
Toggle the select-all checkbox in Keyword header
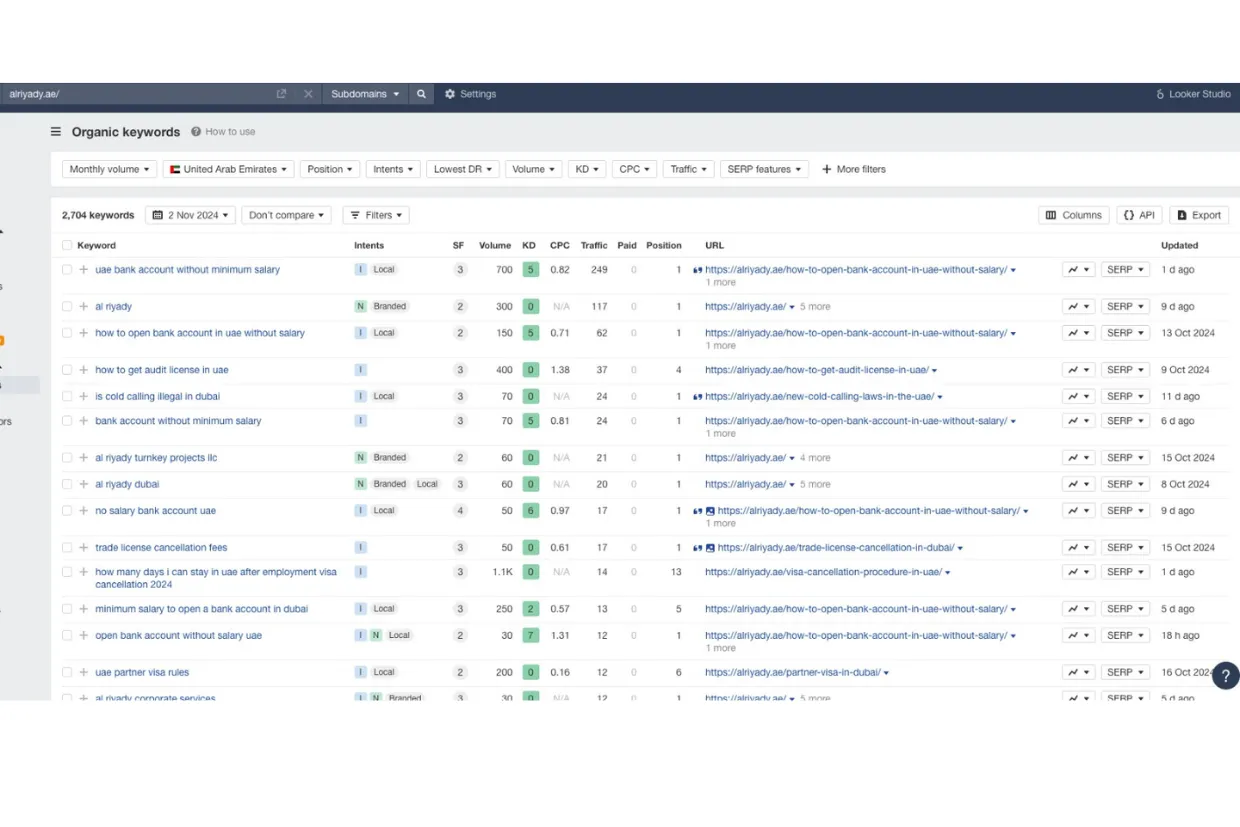67,246
